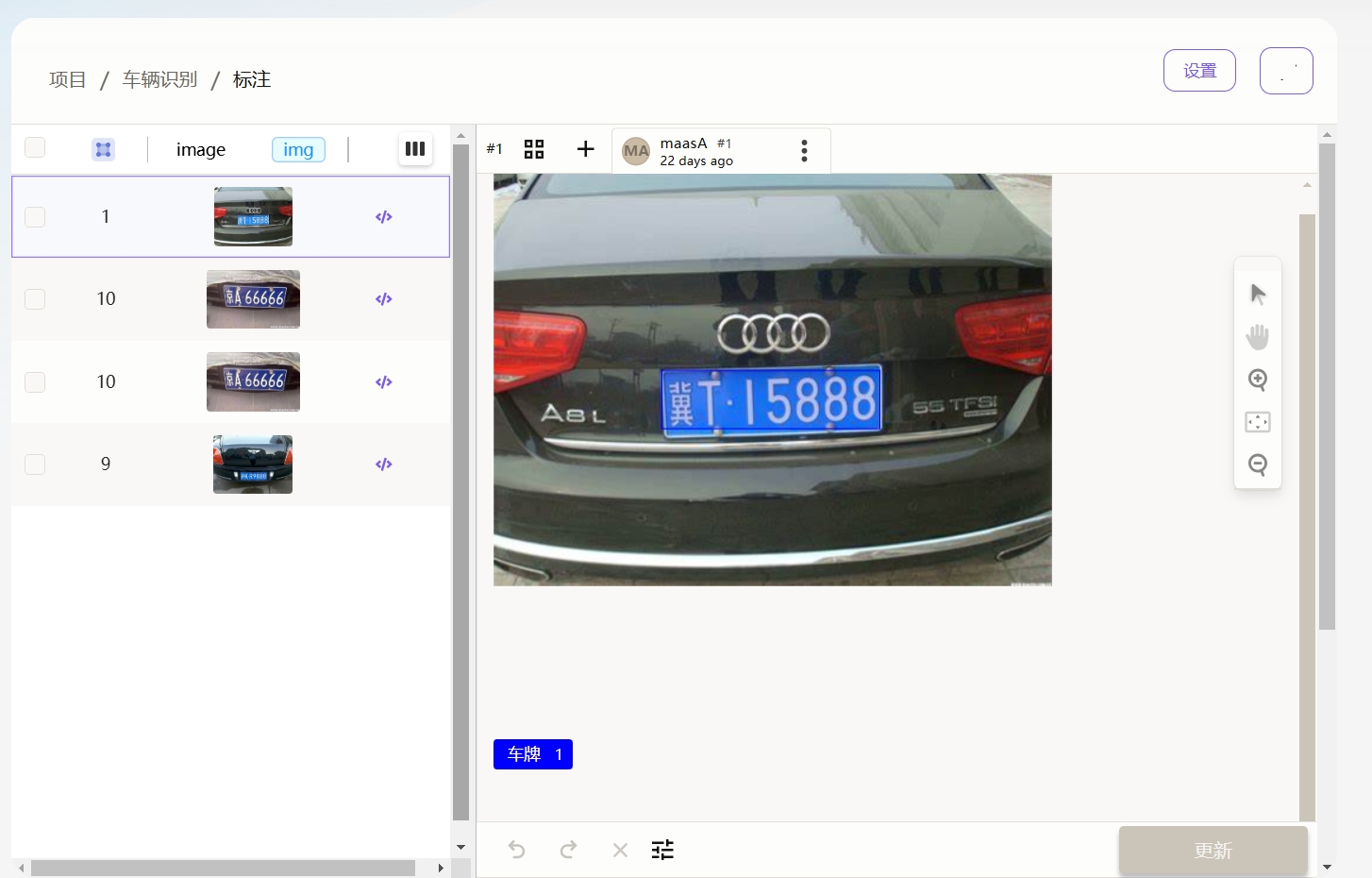
Task: Click the 标注 breadcrumb text
Action: [252, 79]
